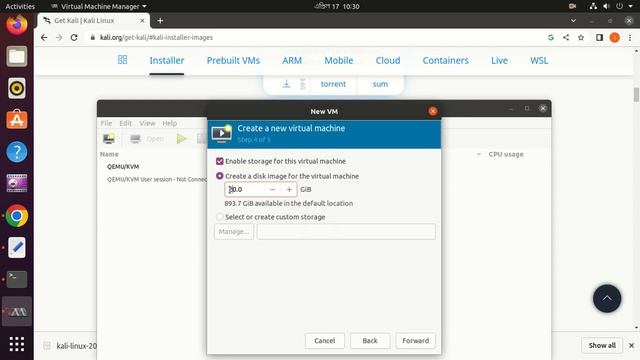Decrease disk size with minus button
640x360 pixels.
tap(272, 189)
